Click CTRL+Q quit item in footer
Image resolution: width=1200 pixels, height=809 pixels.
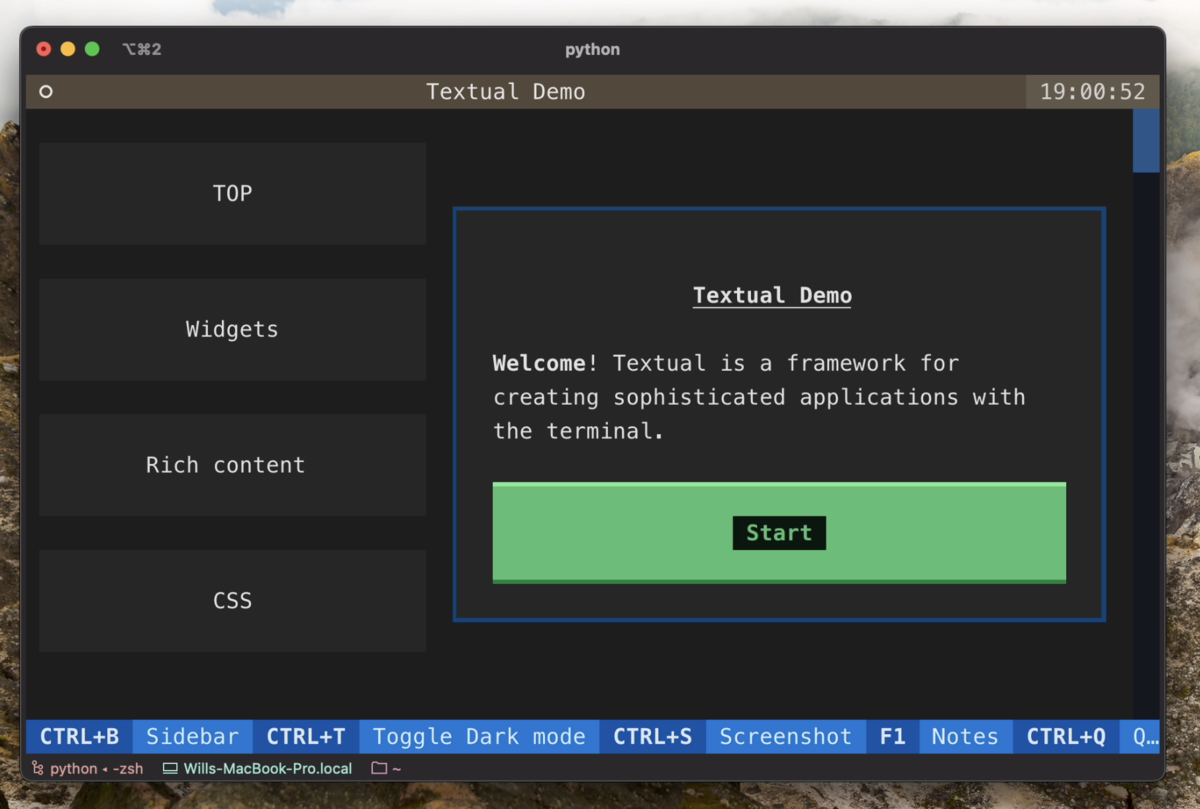click(x=1086, y=737)
